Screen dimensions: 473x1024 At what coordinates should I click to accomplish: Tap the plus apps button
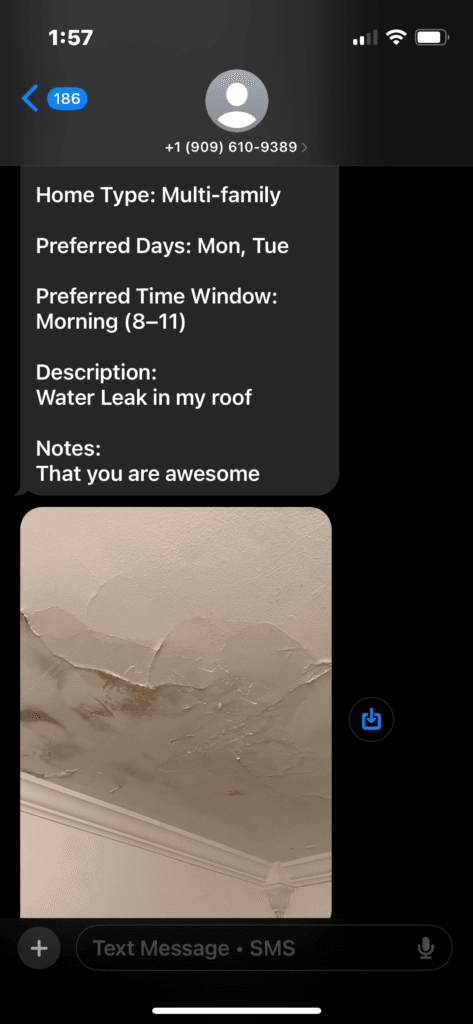(x=39, y=948)
